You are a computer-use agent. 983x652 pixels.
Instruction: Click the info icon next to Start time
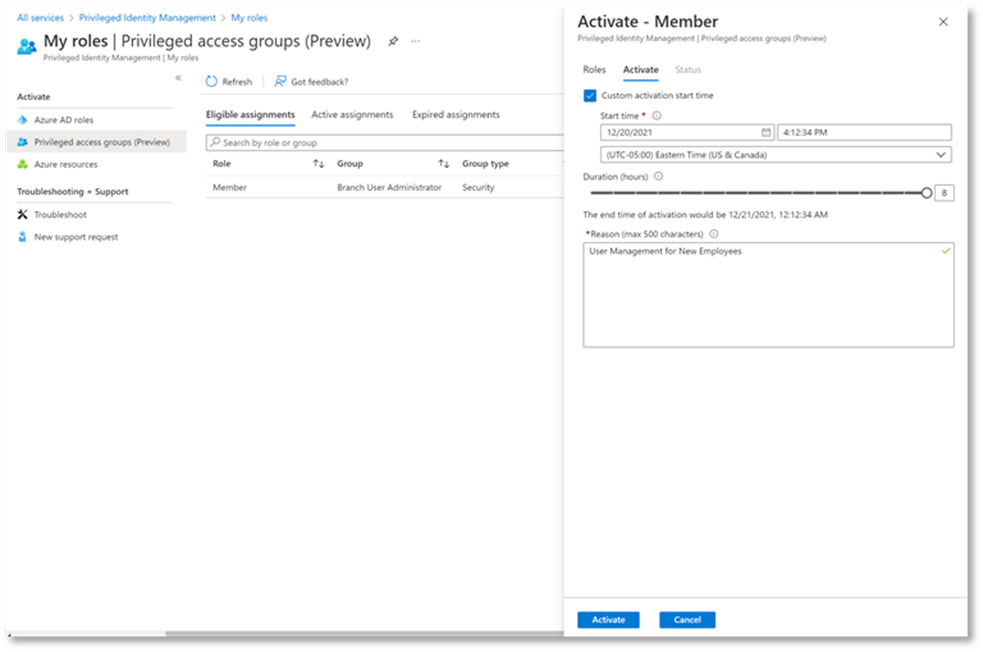tap(657, 116)
